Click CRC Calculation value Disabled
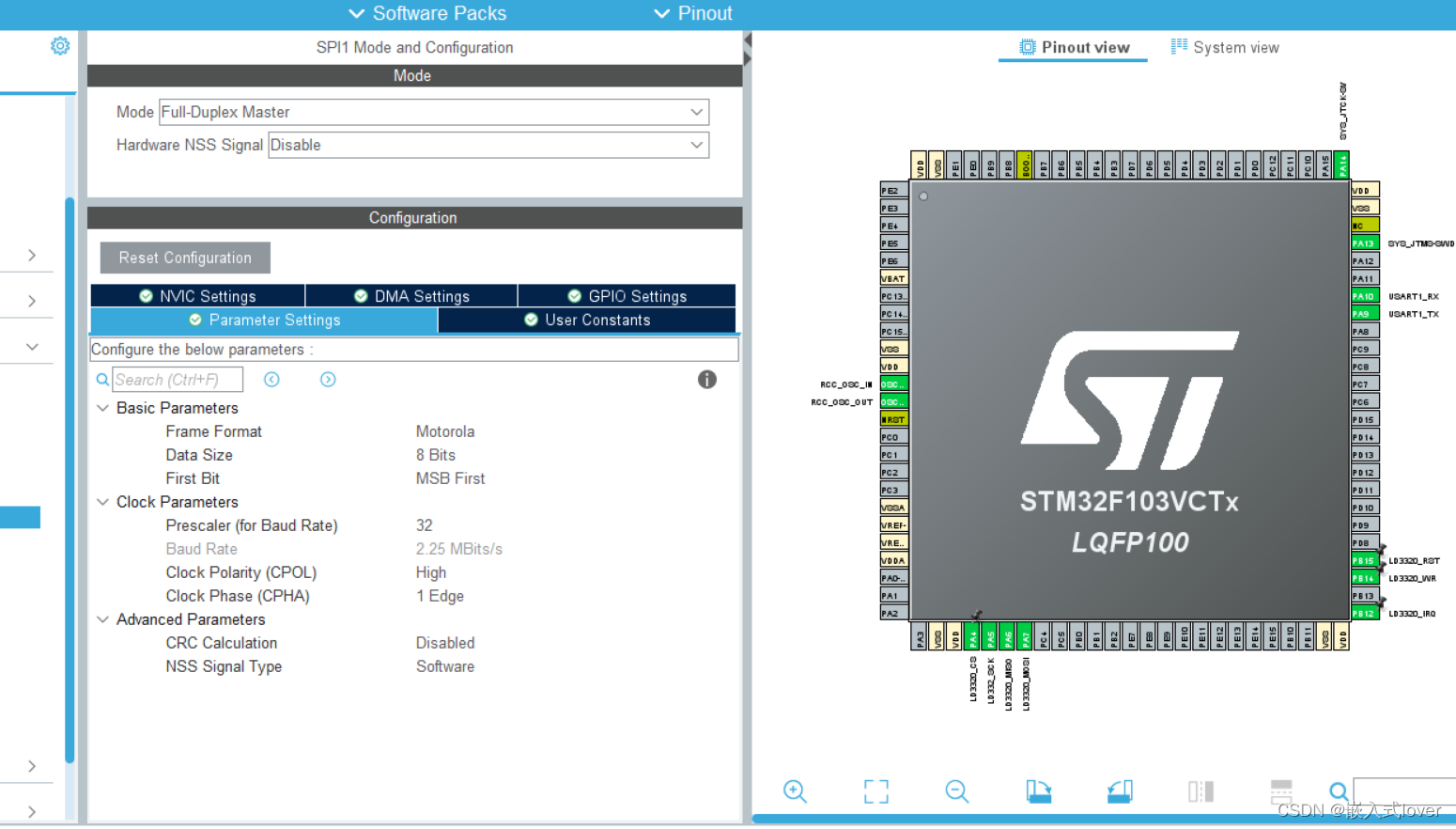The image size is (1456, 829). [x=445, y=643]
